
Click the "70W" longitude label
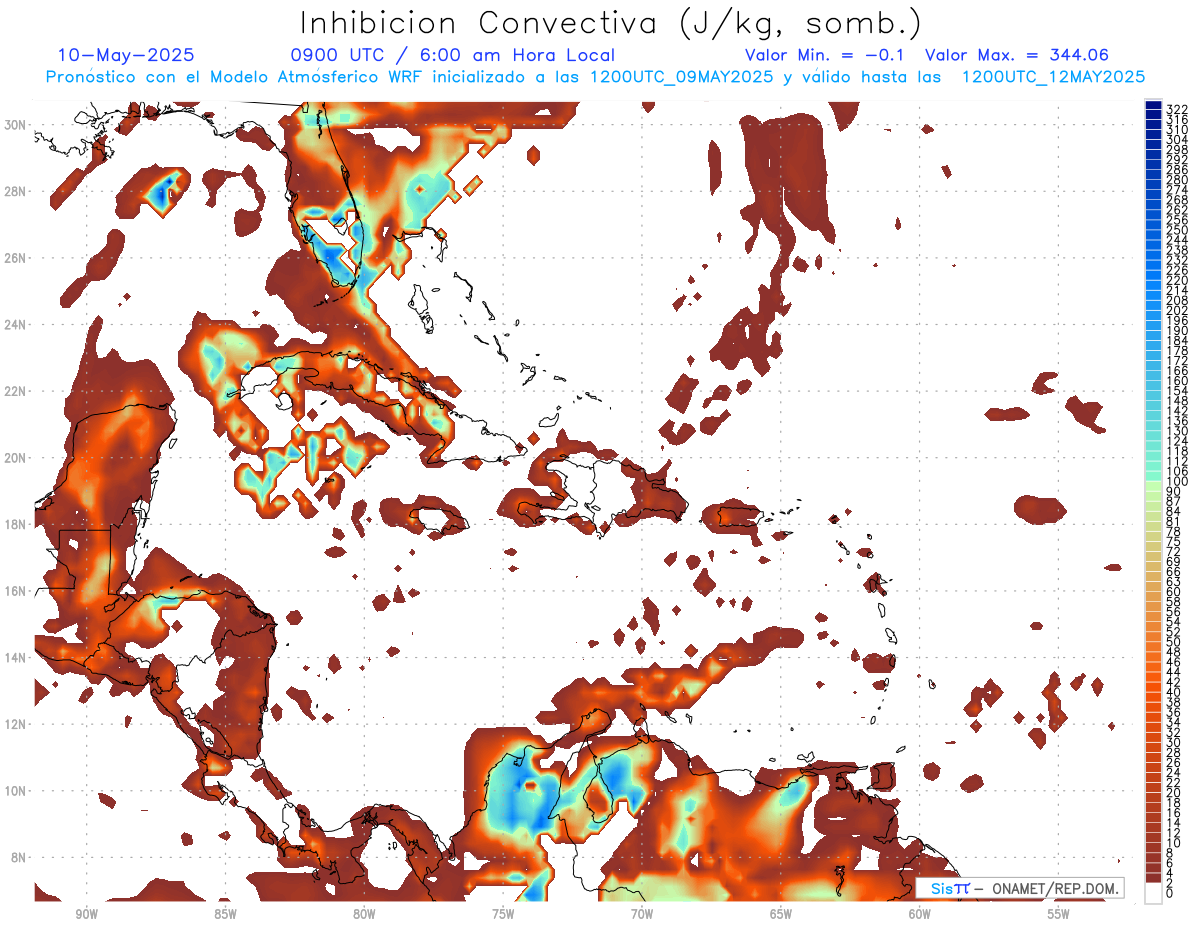[642, 913]
